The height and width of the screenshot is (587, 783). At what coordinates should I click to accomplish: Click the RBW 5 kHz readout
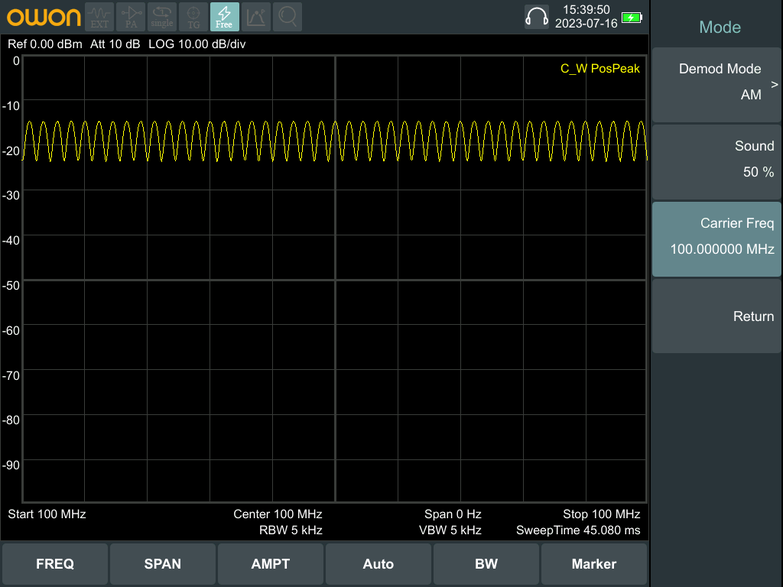(291, 530)
